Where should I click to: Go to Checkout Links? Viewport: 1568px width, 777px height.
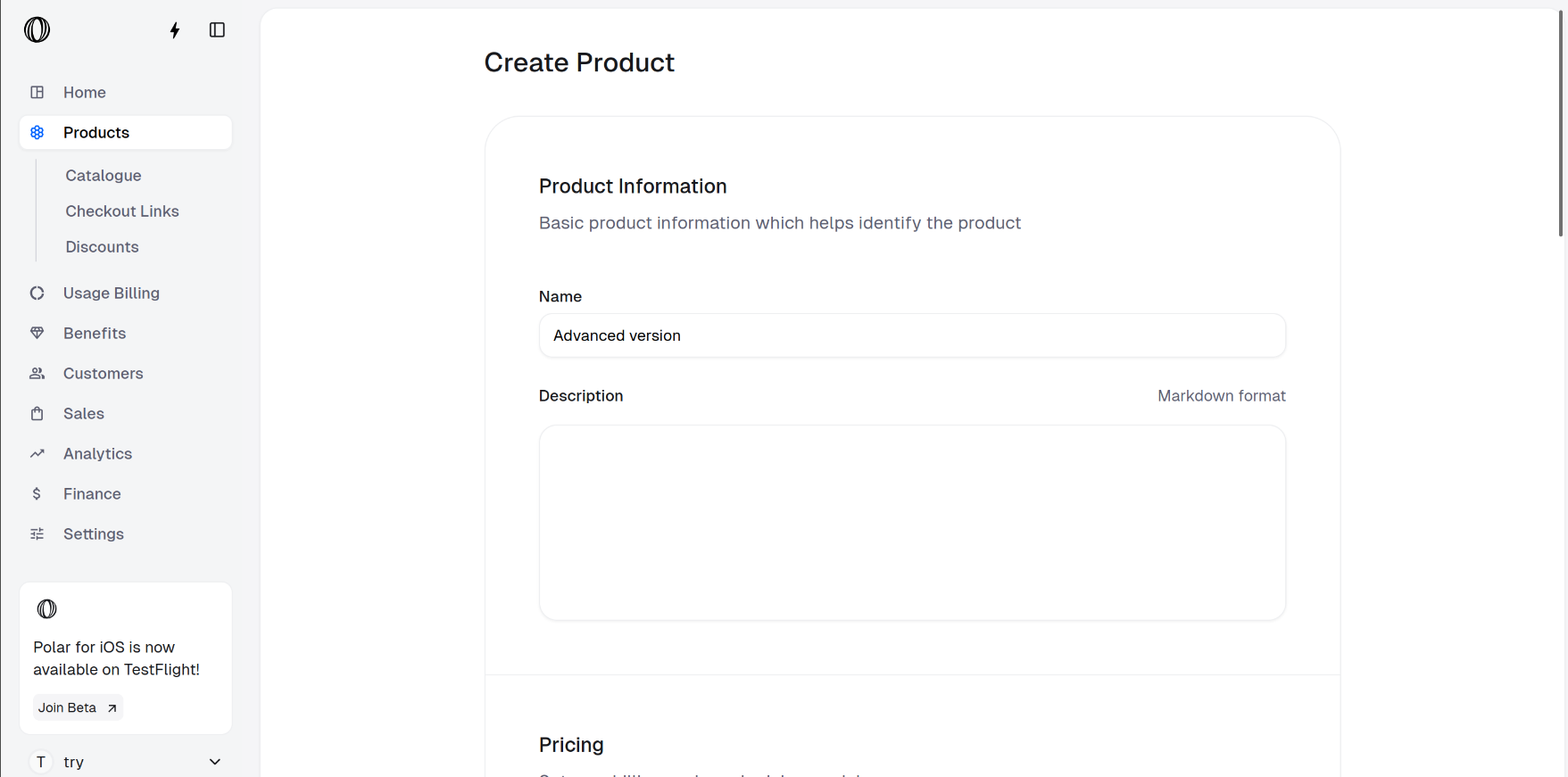[122, 211]
